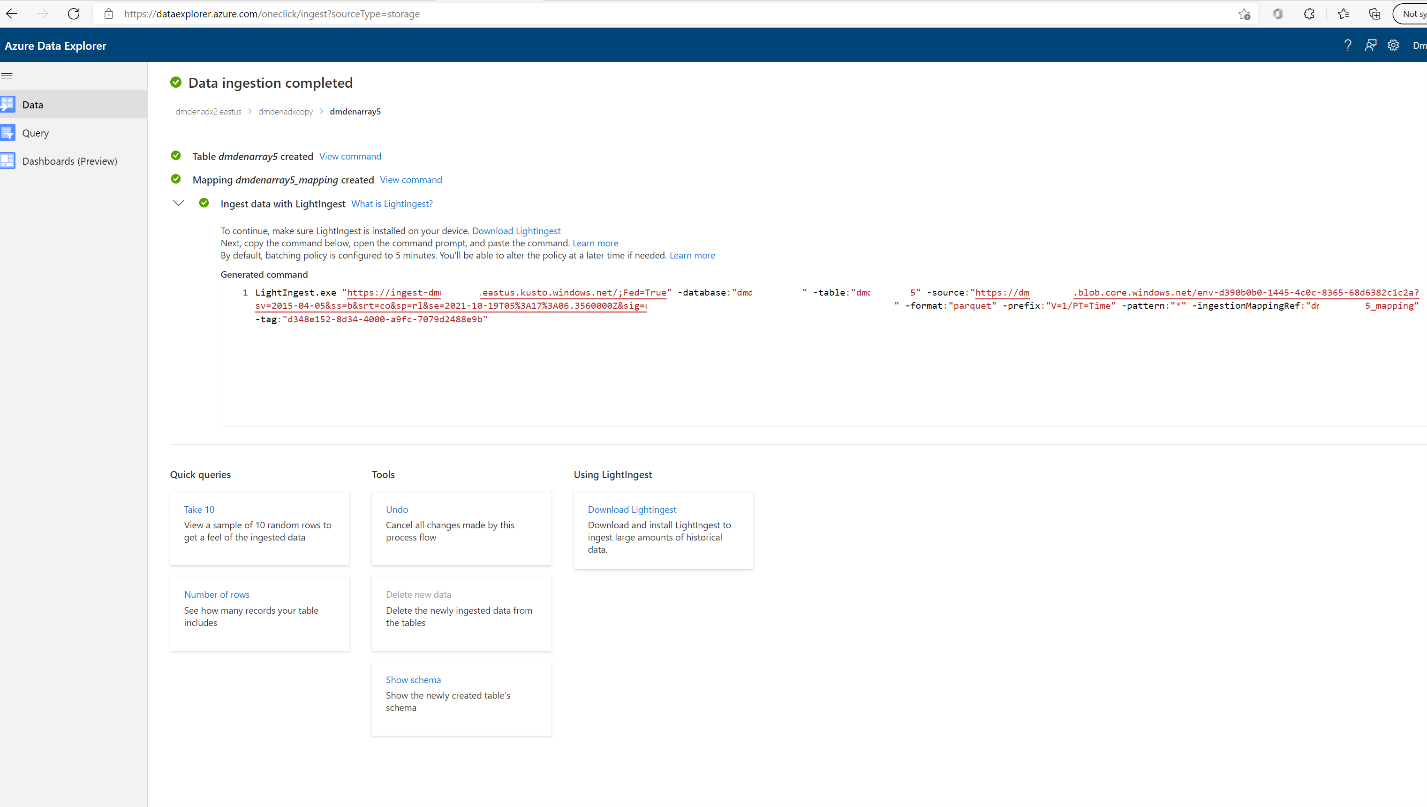Click View command for the created table
This screenshot has height=807, width=1427.
tap(350, 156)
